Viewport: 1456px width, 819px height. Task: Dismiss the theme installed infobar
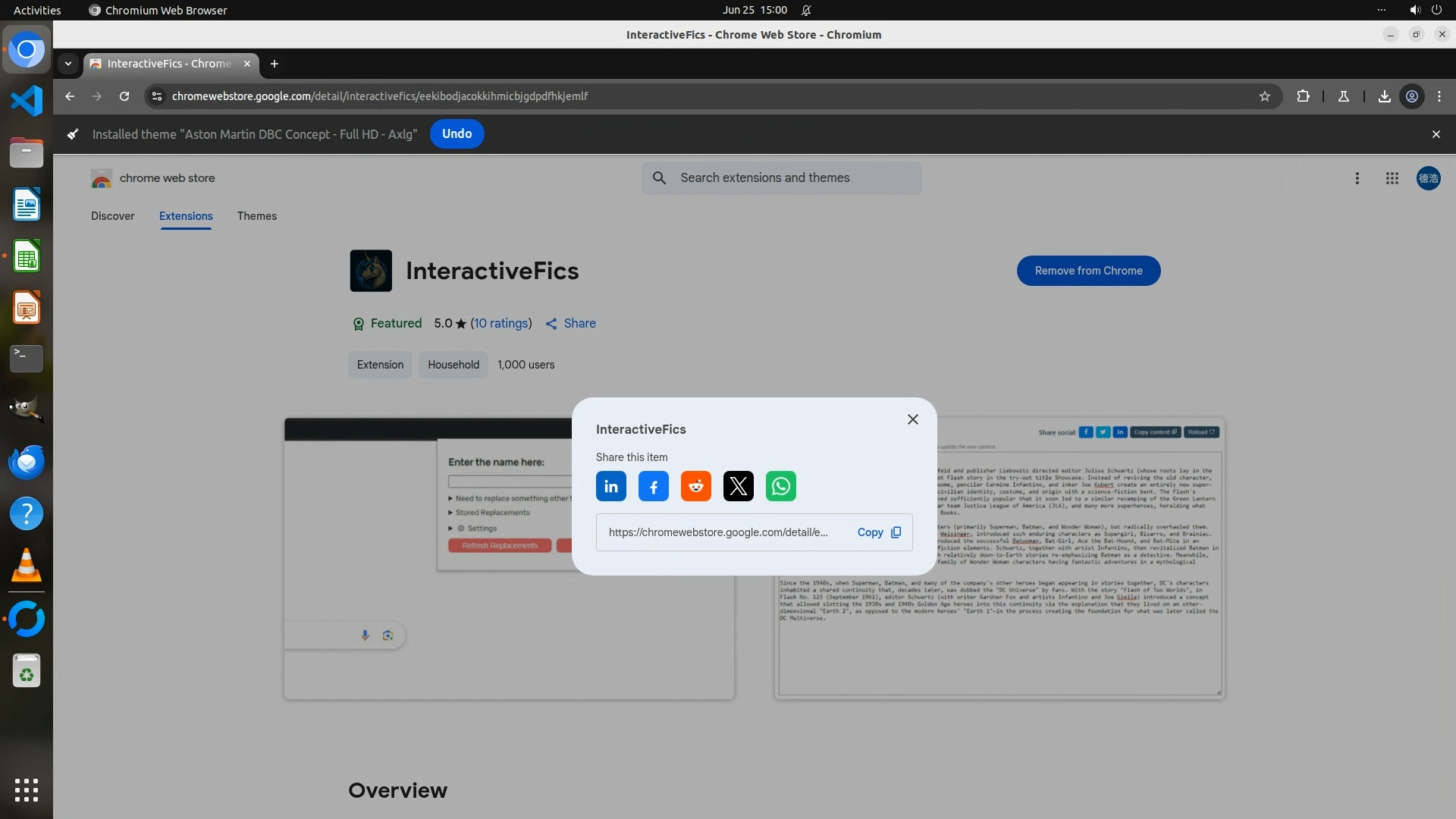pos(1436,134)
